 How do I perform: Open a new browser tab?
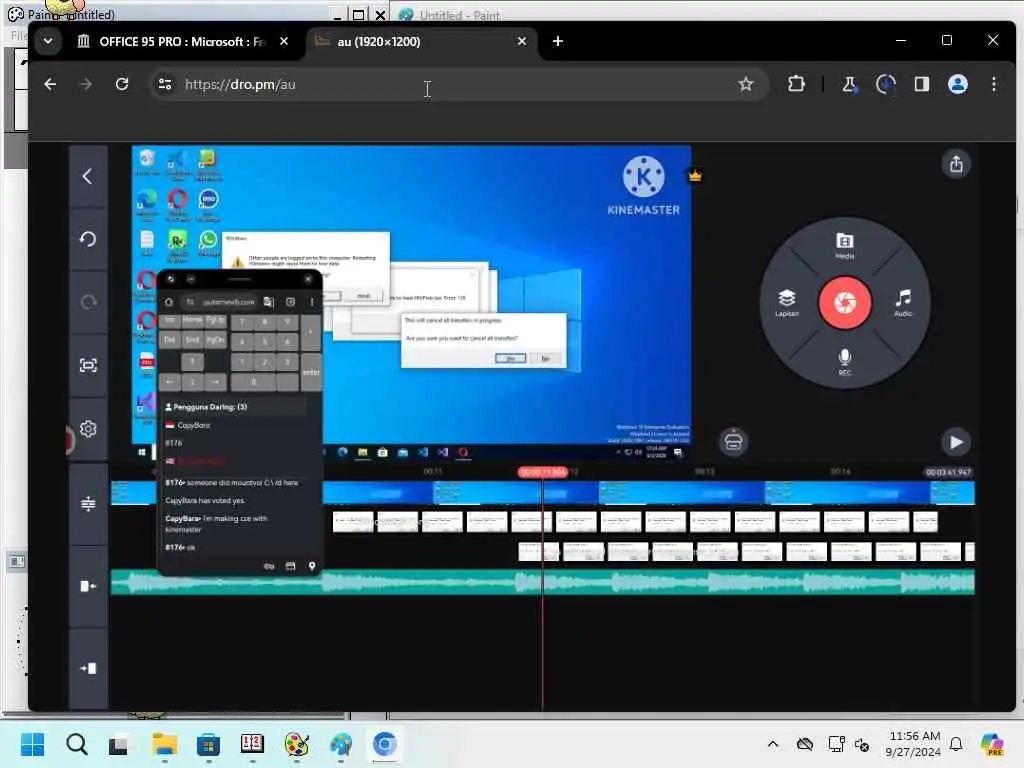pos(557,41)
